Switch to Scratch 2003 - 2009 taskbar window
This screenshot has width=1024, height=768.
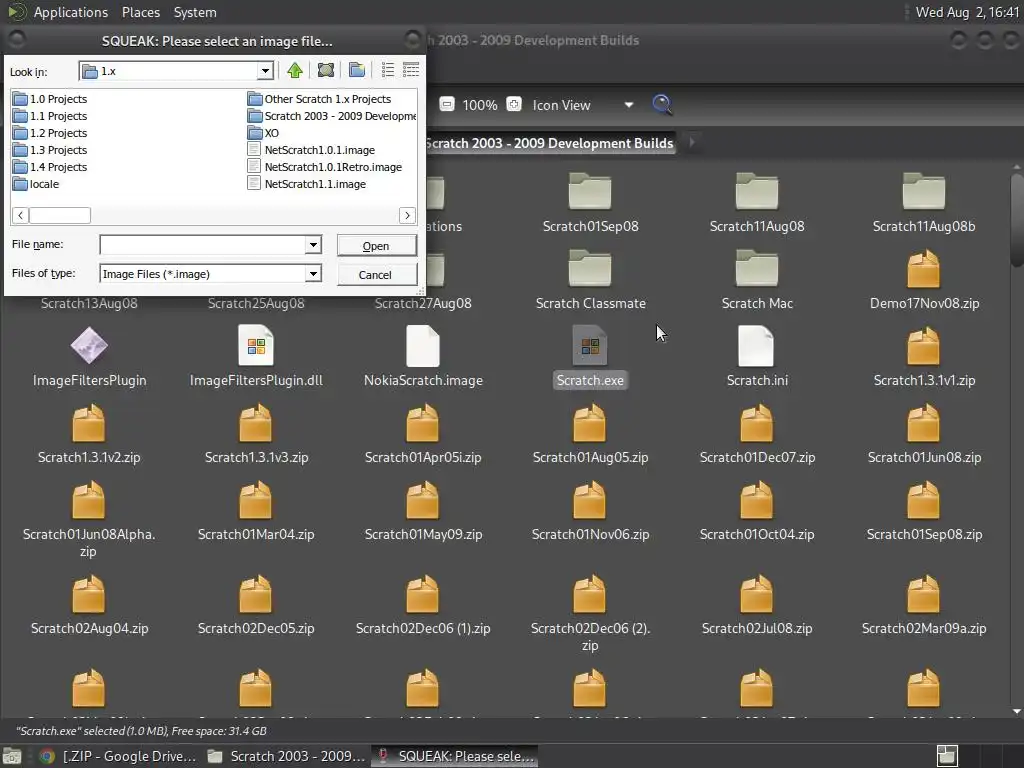tap(287, 756)
